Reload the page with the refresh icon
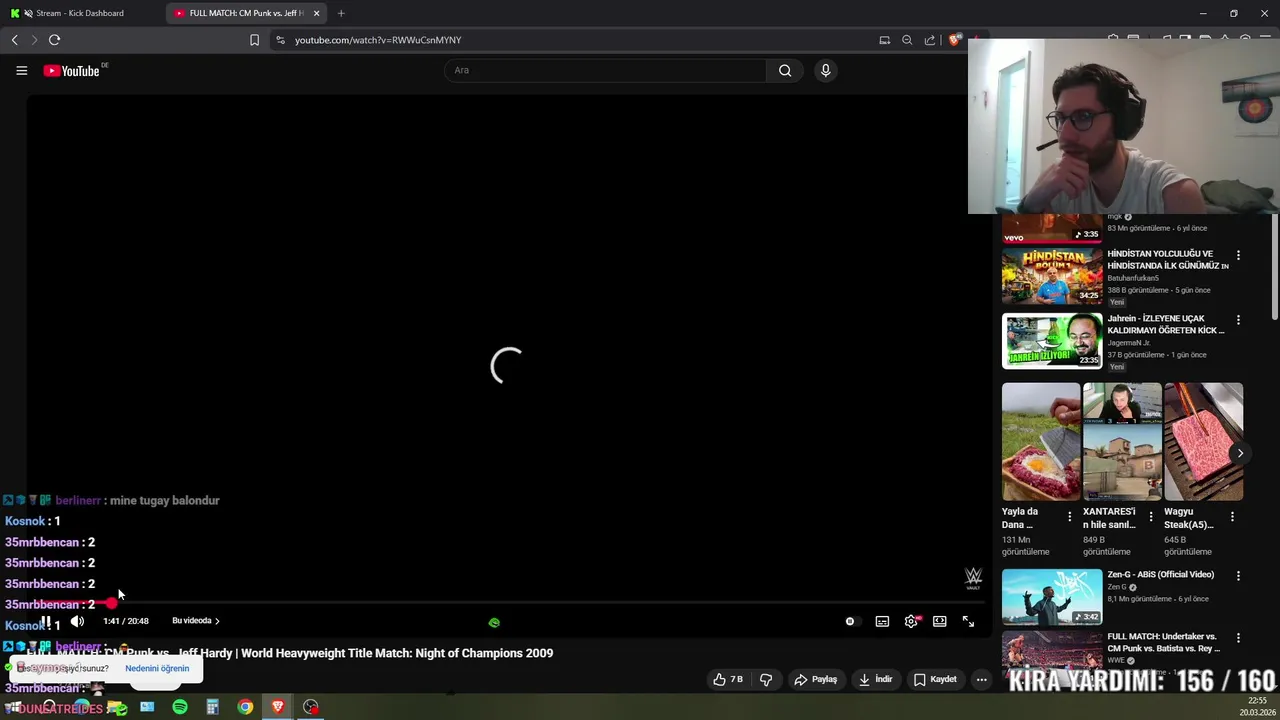This screenshot has height=720, width=1280. coord(54,40)
